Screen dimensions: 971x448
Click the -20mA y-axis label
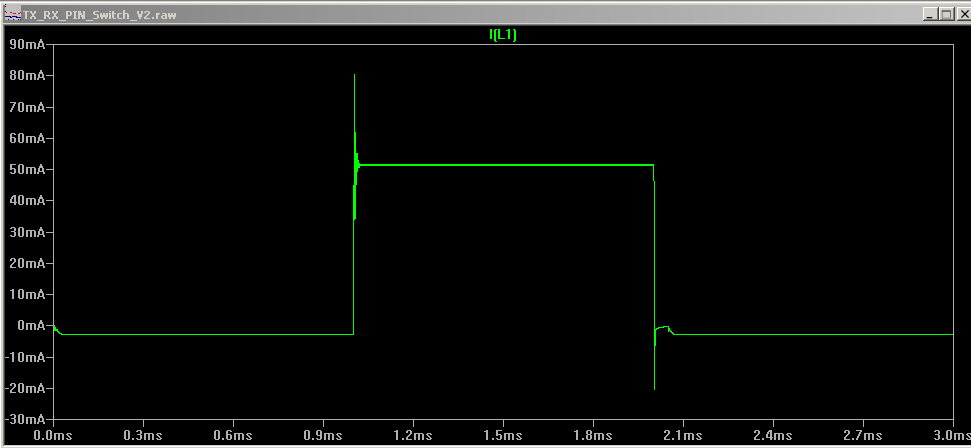click(25, 388)
